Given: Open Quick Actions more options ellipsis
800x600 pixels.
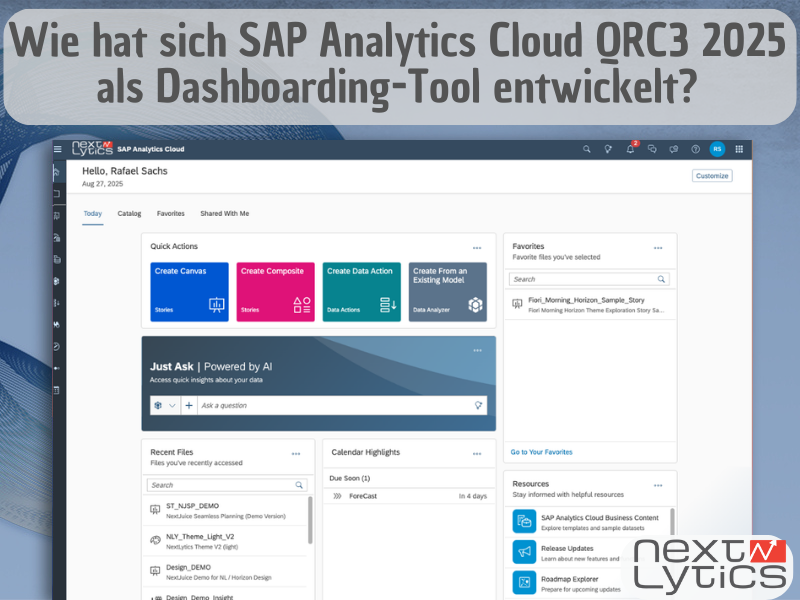Looking at the screenshot, I should 477,248.
